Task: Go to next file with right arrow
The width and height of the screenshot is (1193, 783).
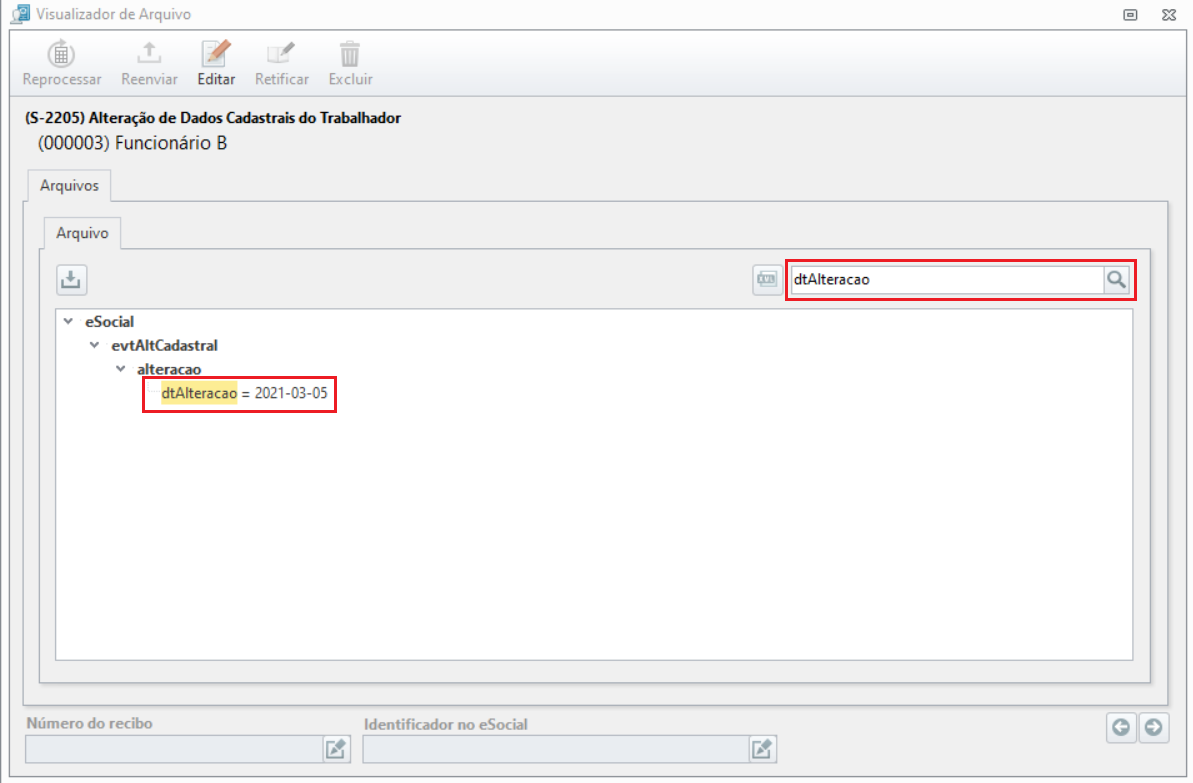Action: click(x=1153, y=727)
